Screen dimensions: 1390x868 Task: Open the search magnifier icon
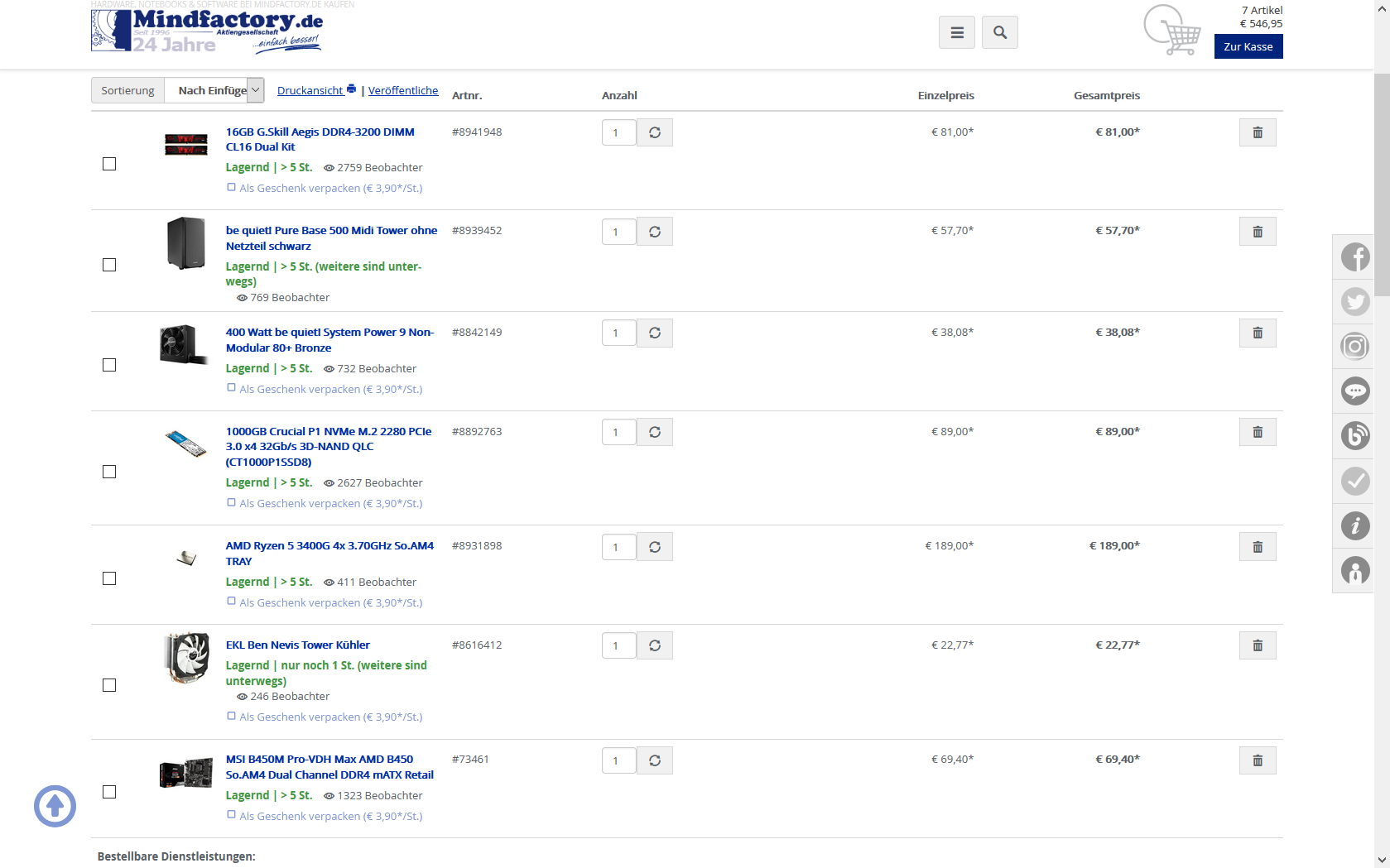tap(999, 32)
